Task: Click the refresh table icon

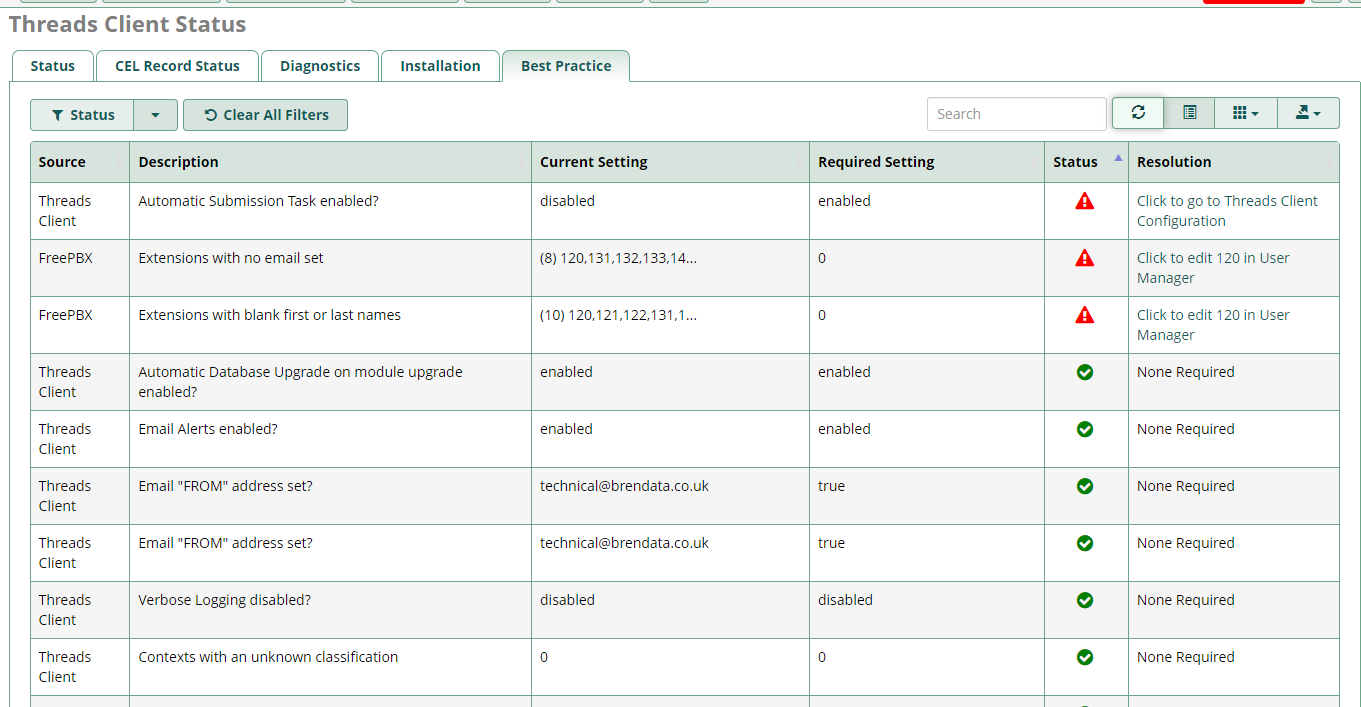Action: tap(1138, 113)
